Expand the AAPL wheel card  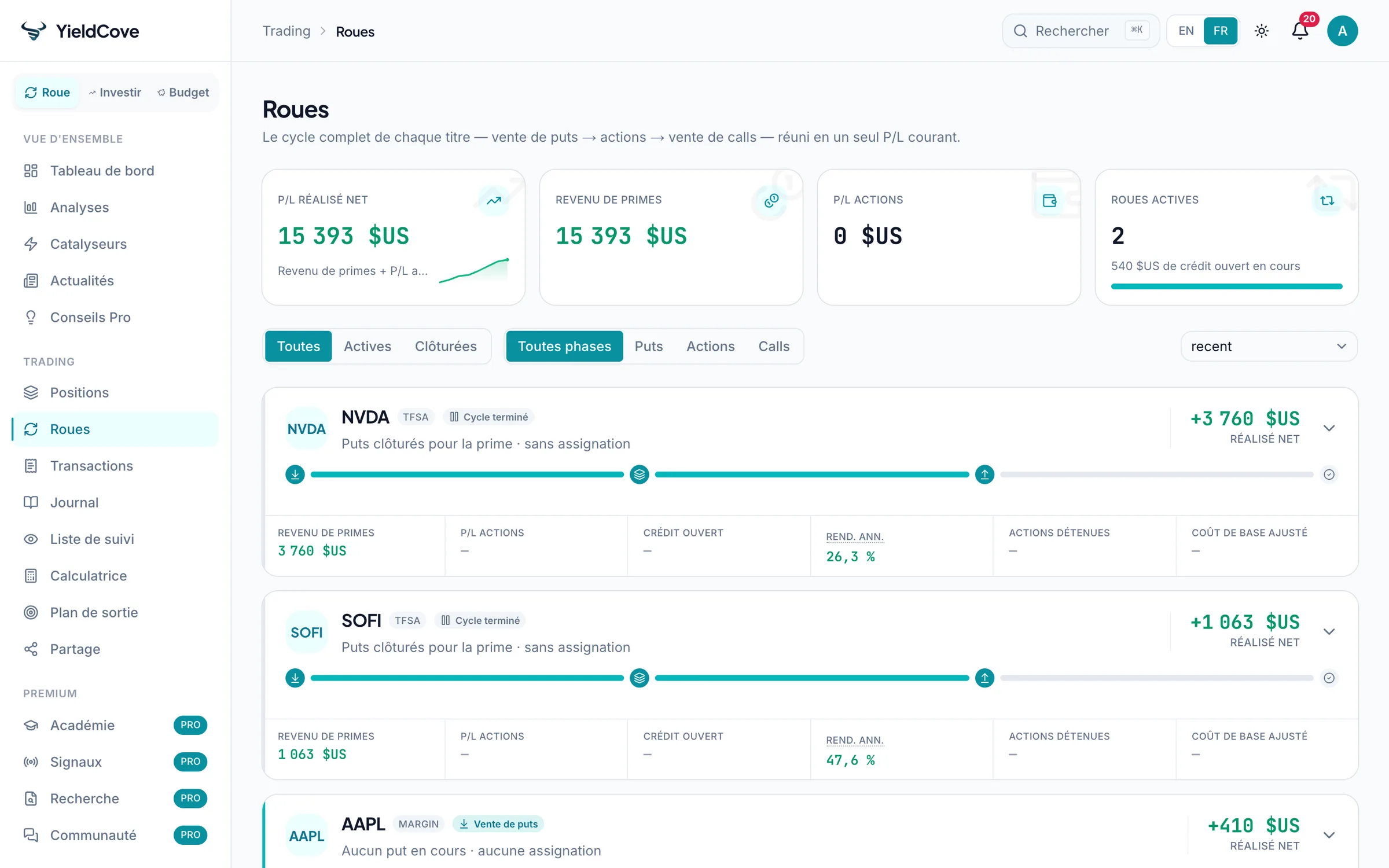[1329, 835]
